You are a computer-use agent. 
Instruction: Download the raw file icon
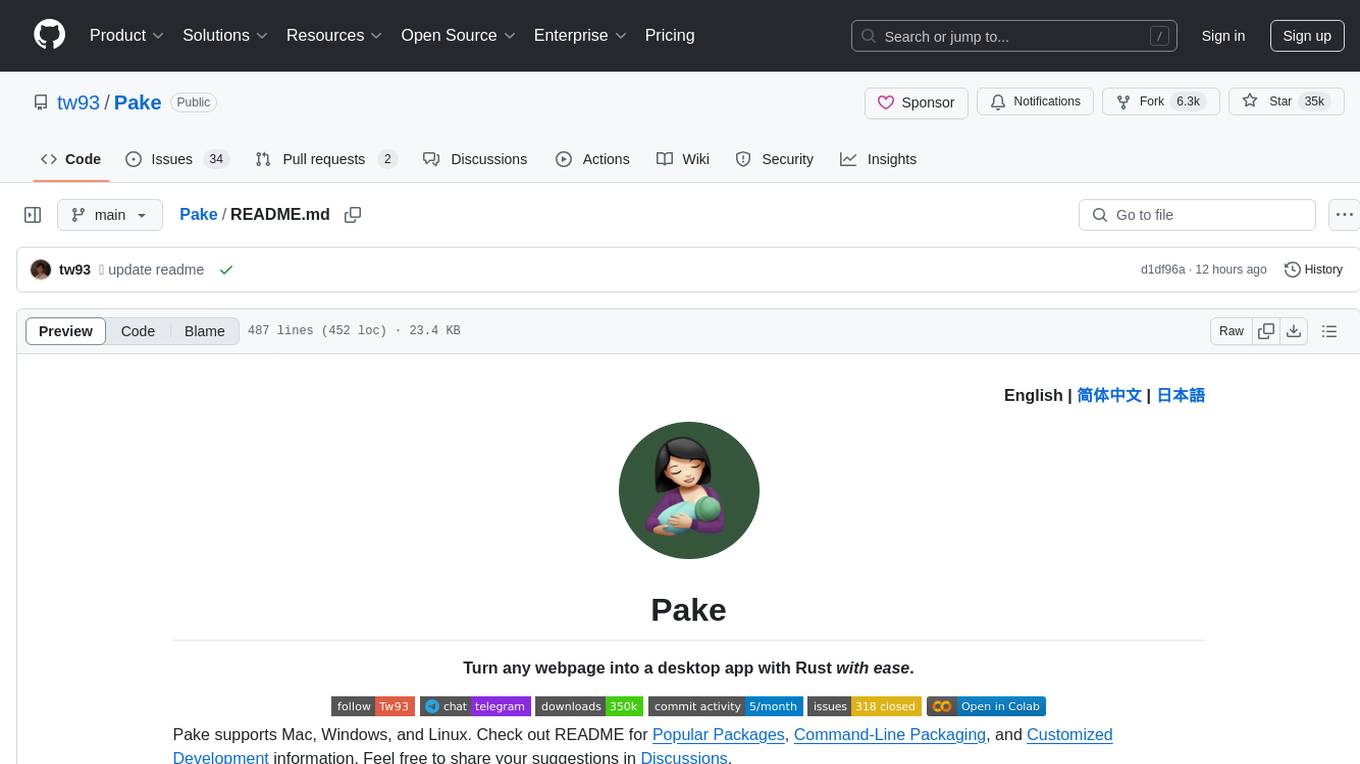[x=1293, y=331]
